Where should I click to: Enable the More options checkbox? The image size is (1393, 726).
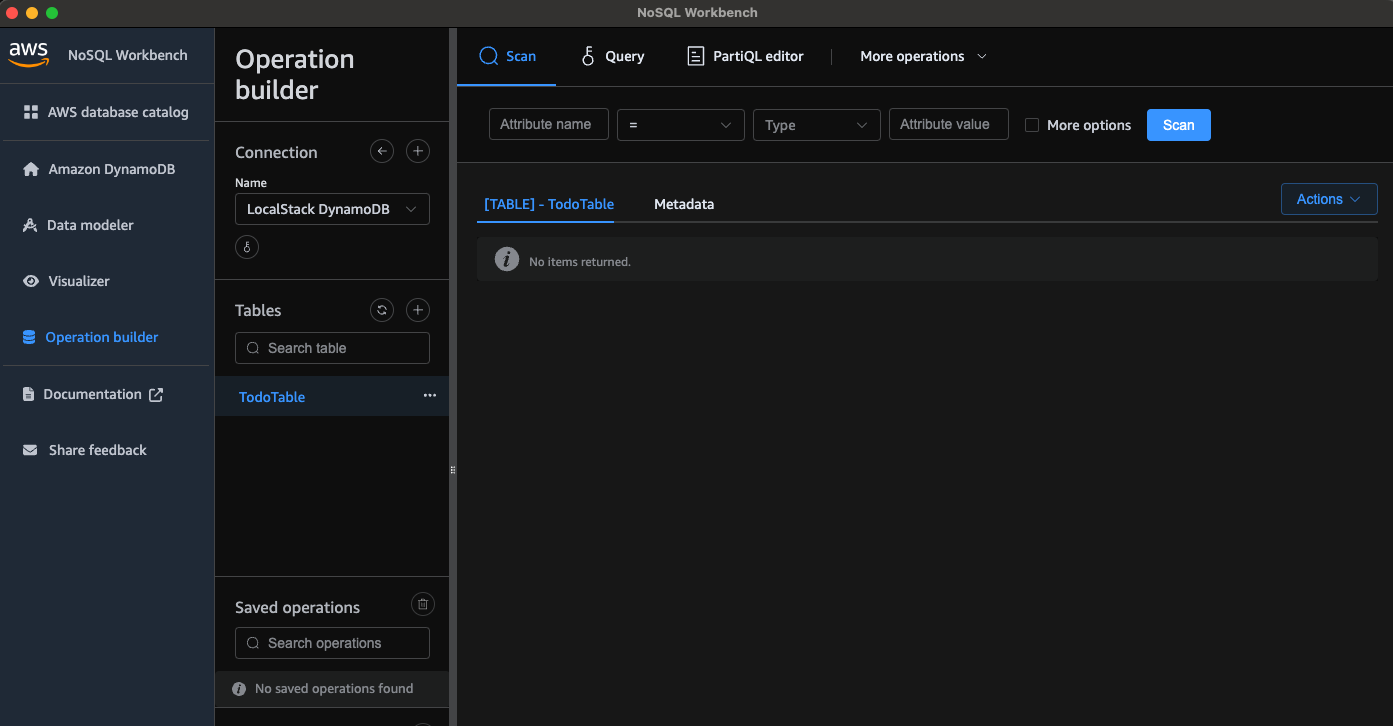click(x=1032, y=125)
